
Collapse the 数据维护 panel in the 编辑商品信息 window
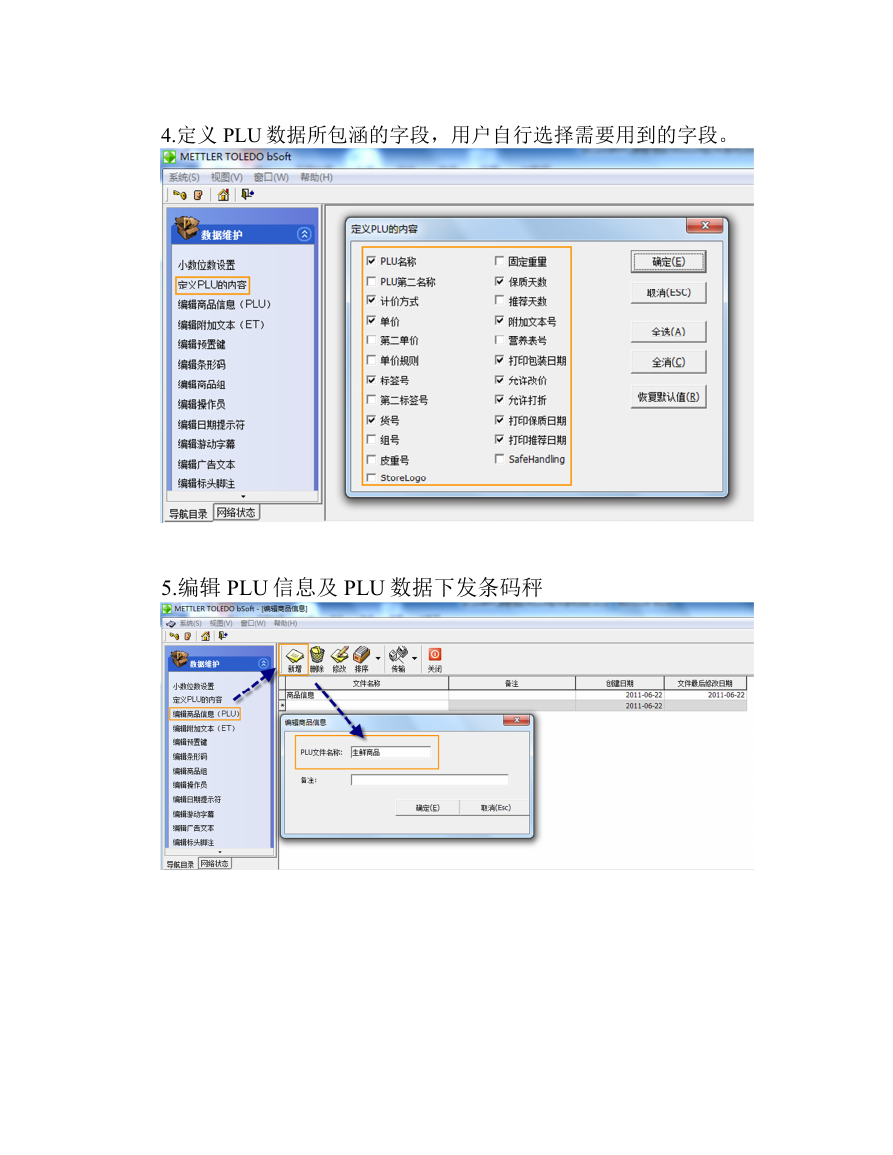tap(263, 664)
